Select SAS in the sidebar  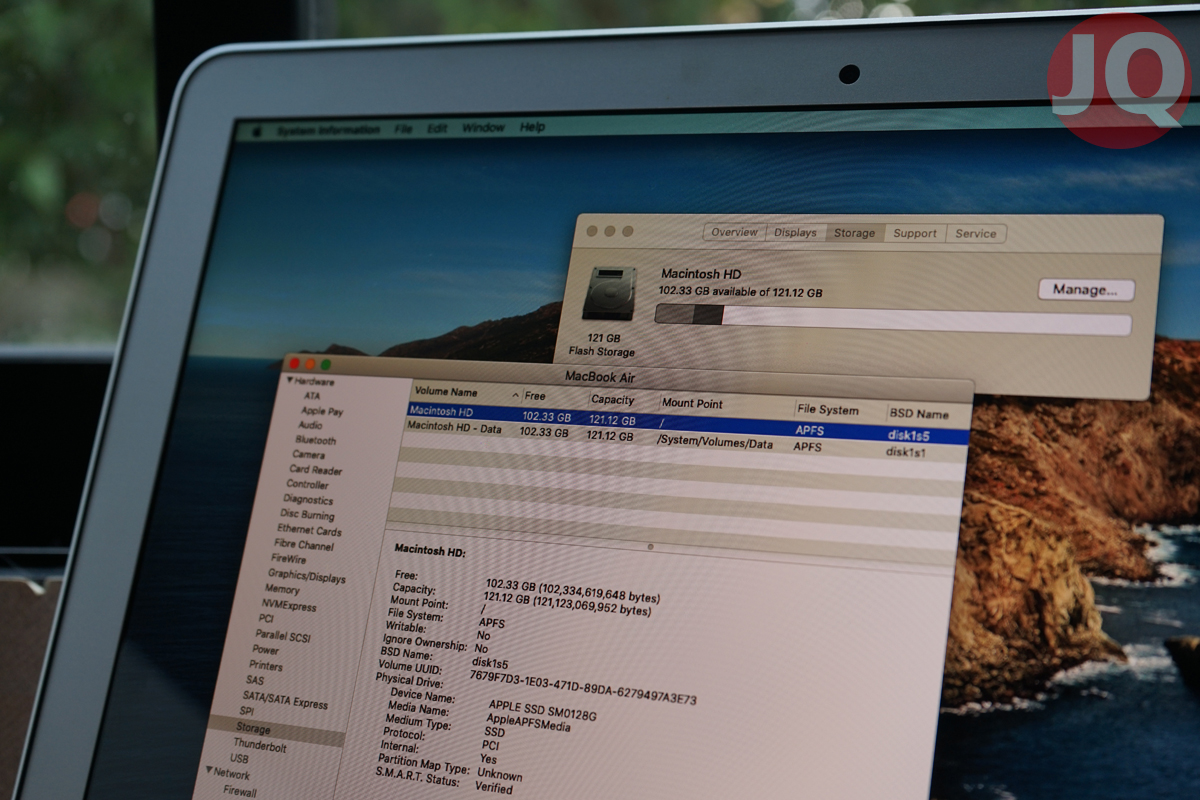click(x=255, y=681)
